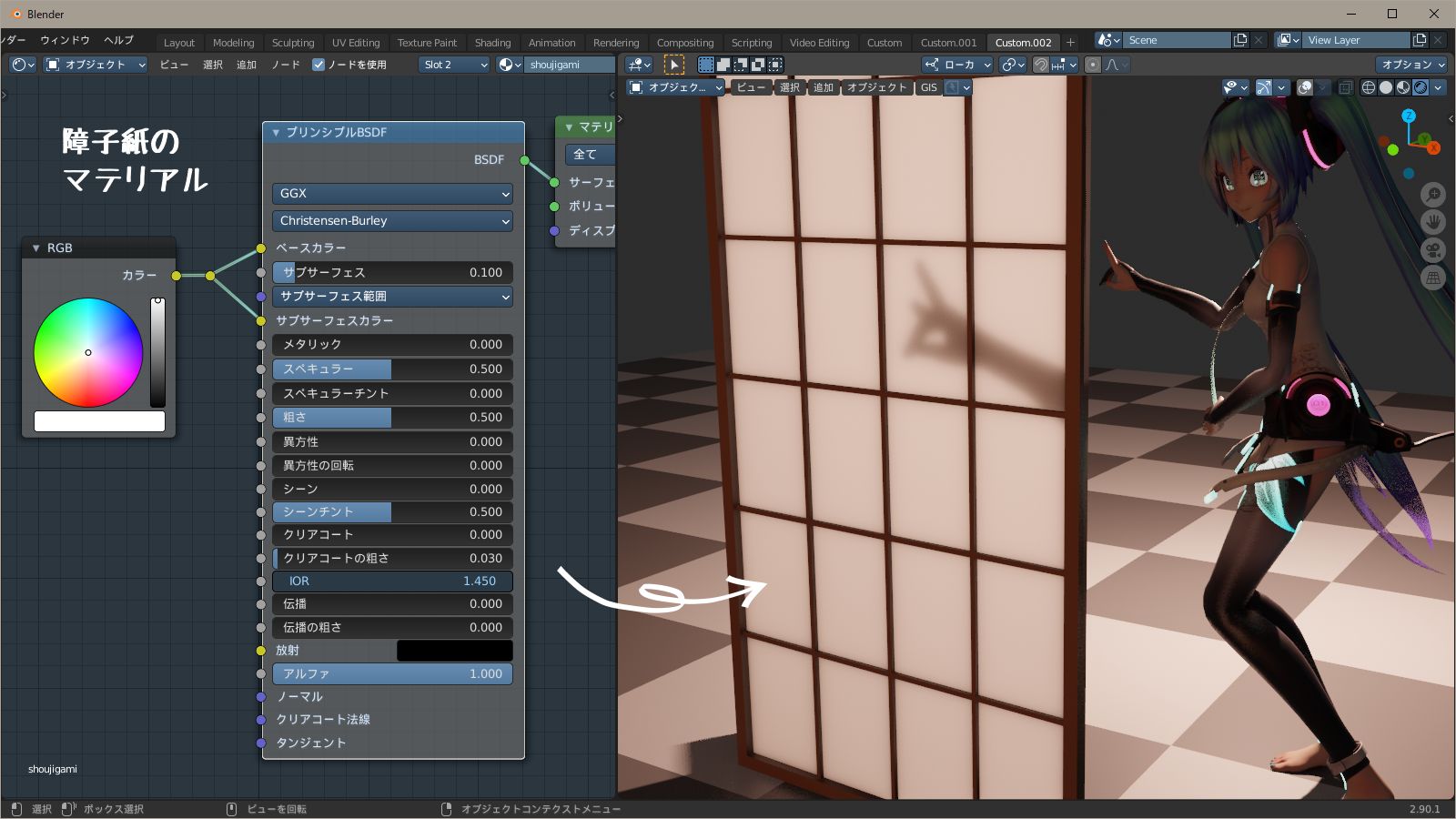Expand the サブサーフェス範囲 dropdown
1456x819 pixels.
tap(392, 297)
